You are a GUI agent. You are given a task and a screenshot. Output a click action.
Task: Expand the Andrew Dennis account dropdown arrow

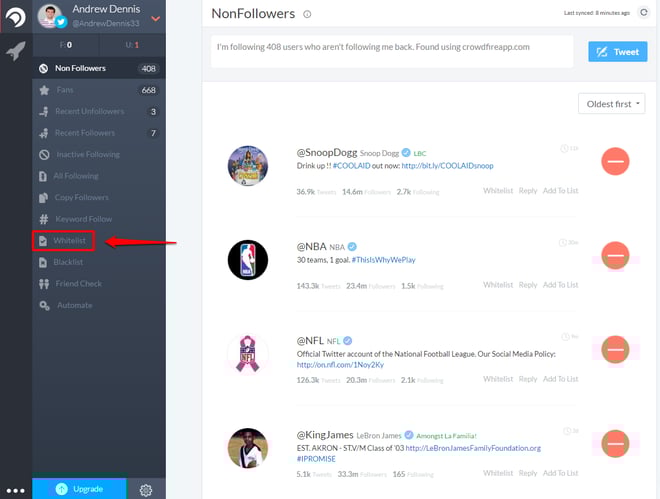pos(155,19)
